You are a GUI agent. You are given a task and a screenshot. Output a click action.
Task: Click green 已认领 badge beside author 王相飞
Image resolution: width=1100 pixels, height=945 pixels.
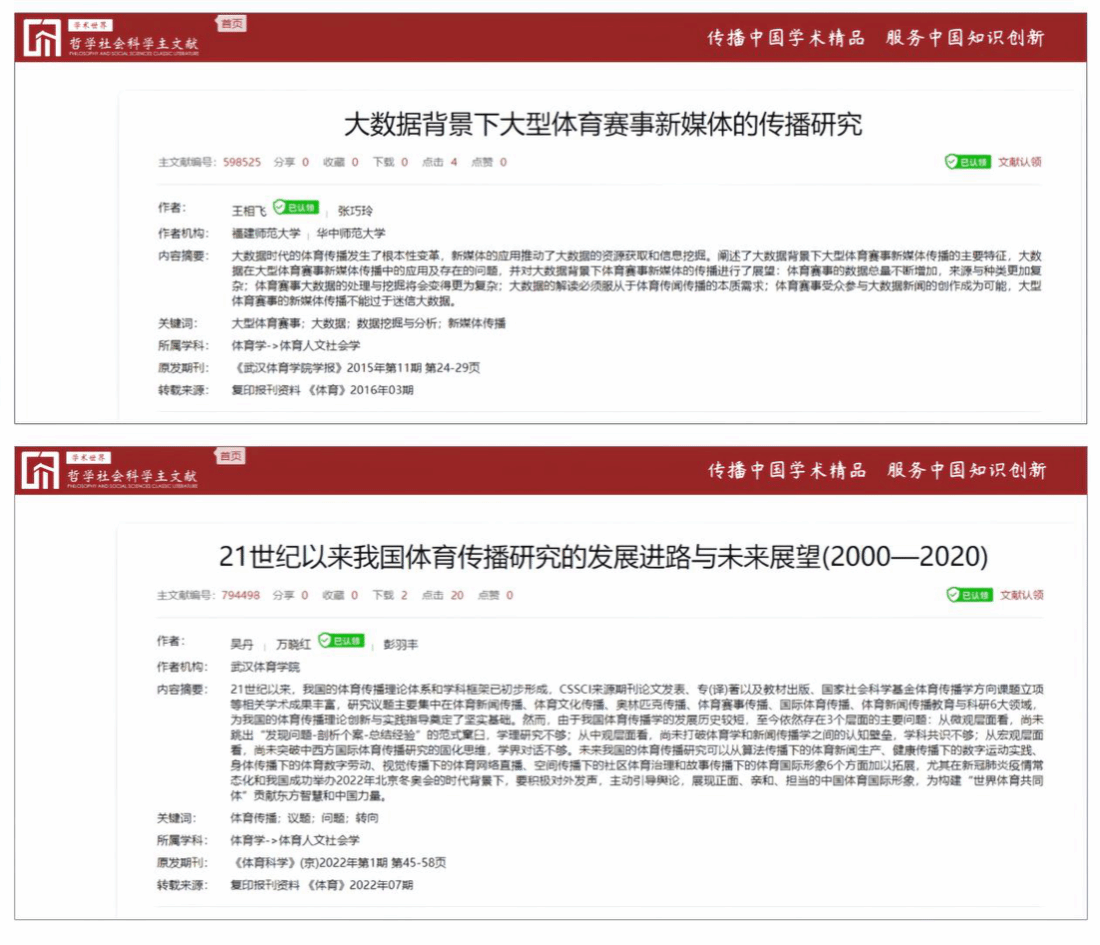(296, 208)
